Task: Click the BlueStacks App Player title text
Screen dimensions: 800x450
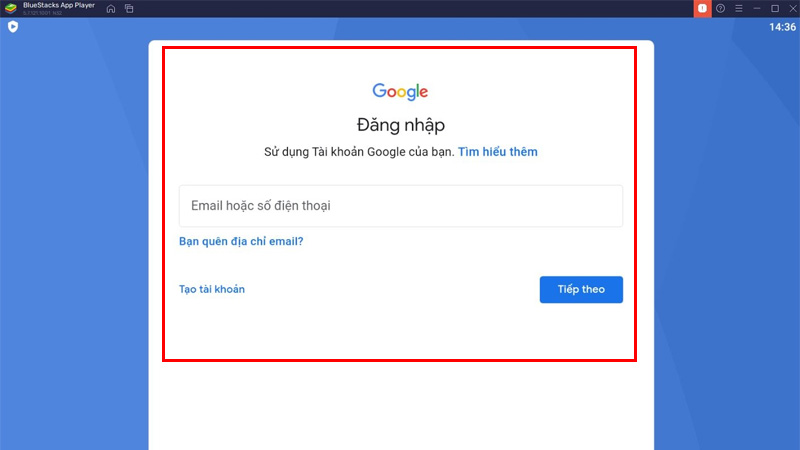Action: pos(59,5)
